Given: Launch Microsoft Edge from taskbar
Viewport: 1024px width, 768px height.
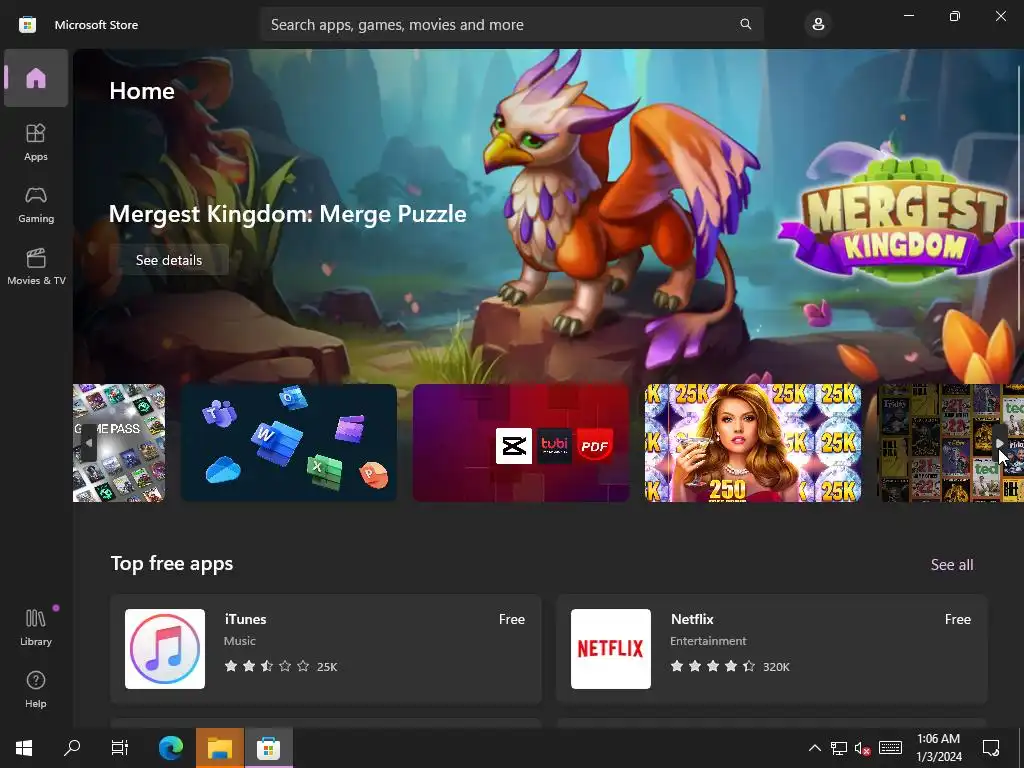Looking at the screenshot, I should (171, 748).
